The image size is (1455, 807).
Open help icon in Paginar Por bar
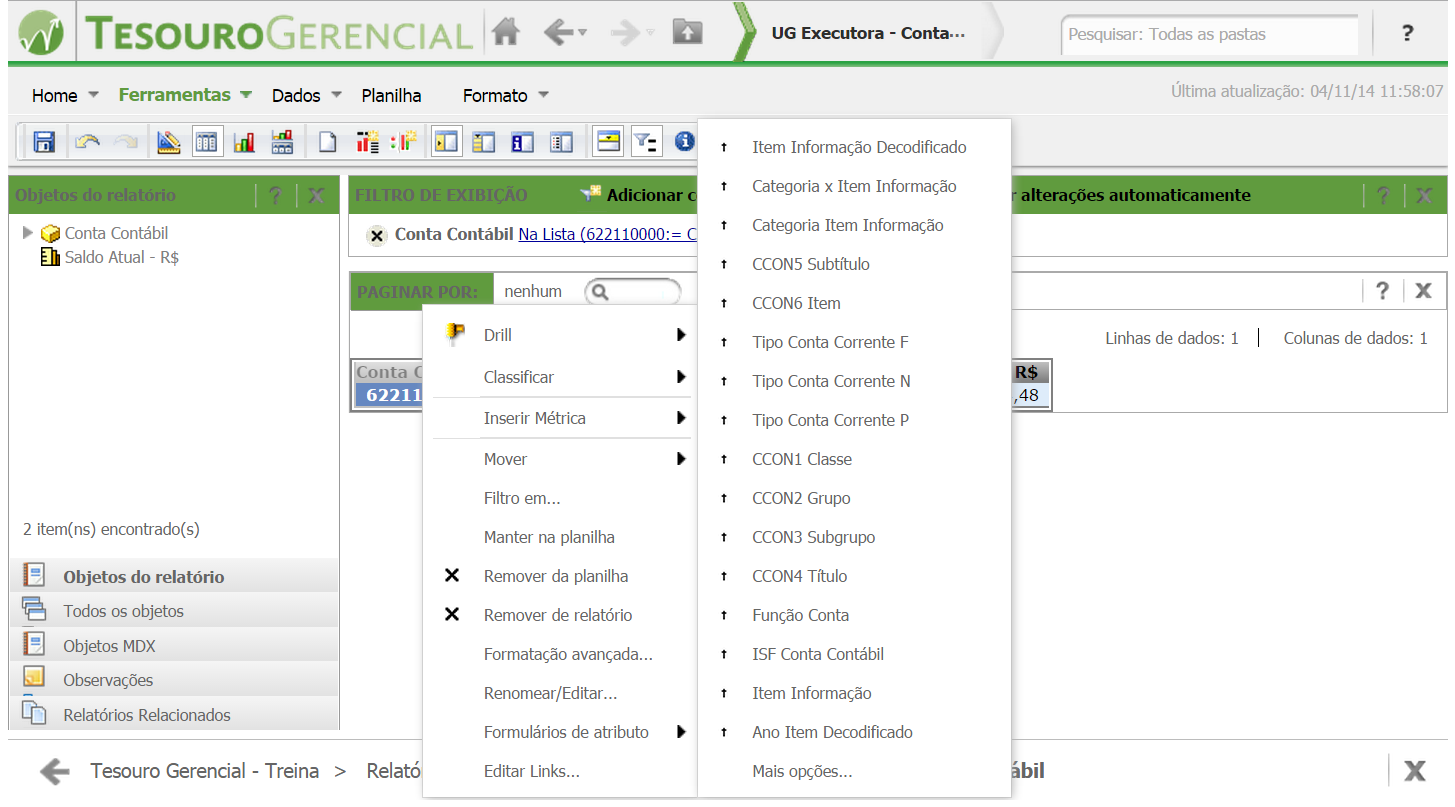[x=1382, y=291]
